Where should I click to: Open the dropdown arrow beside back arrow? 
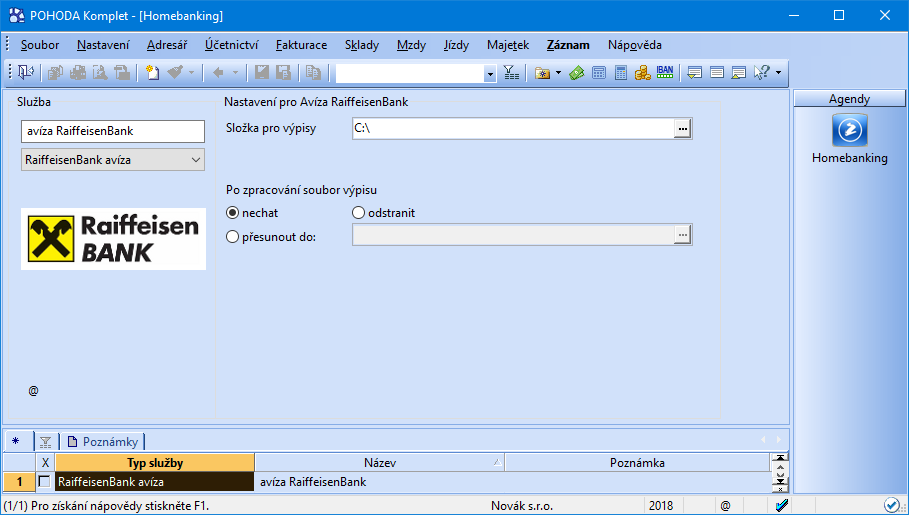click(x=235, y=72)
